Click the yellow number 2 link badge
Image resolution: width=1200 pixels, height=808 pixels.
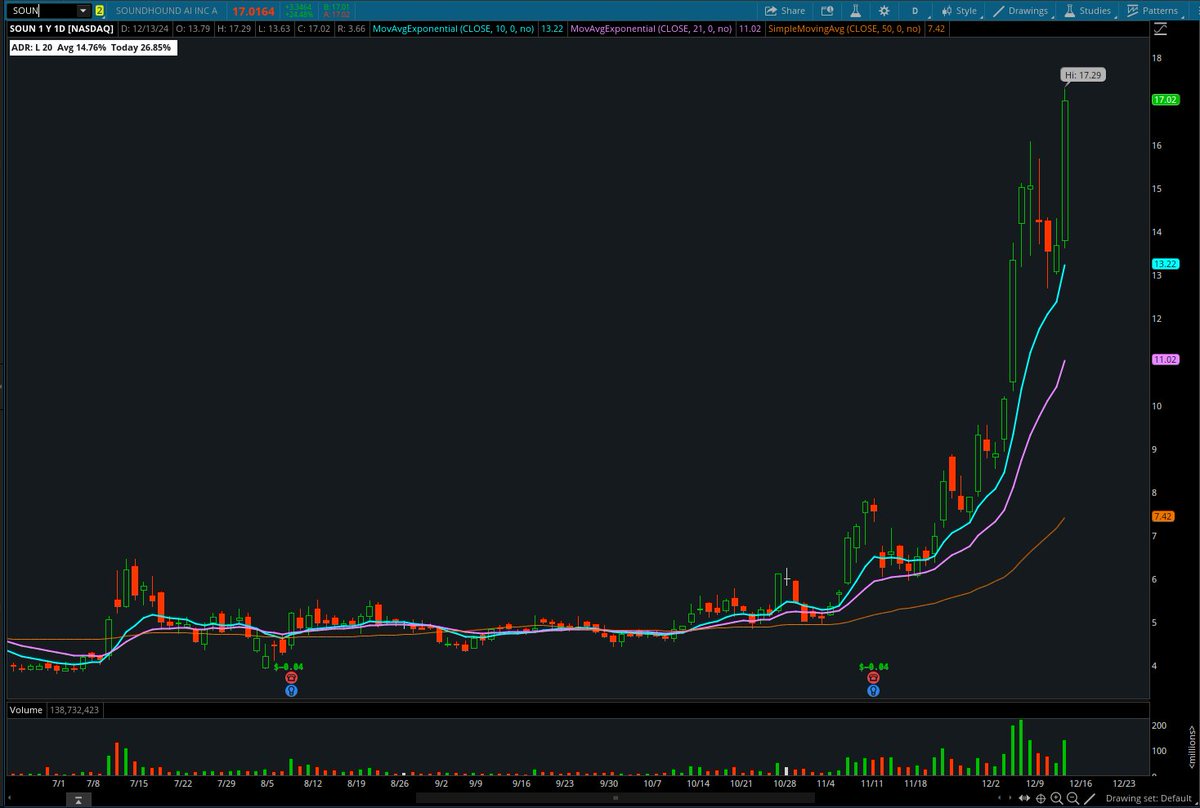coord(99,11)
